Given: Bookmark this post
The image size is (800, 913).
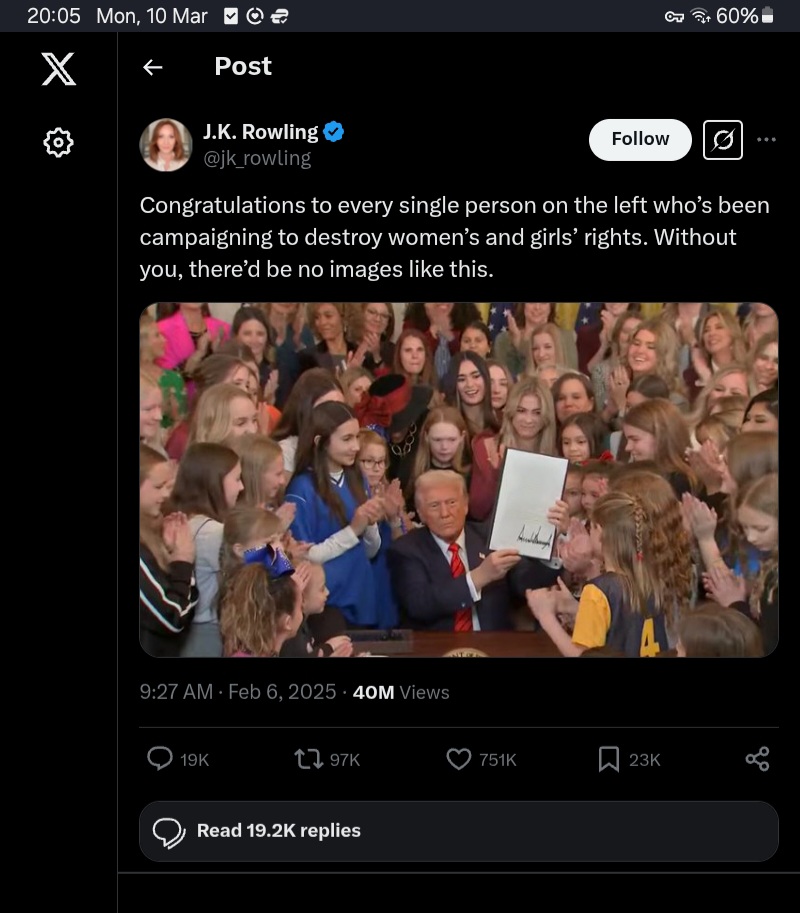Looking at the screenshot, I should point(608,759).
